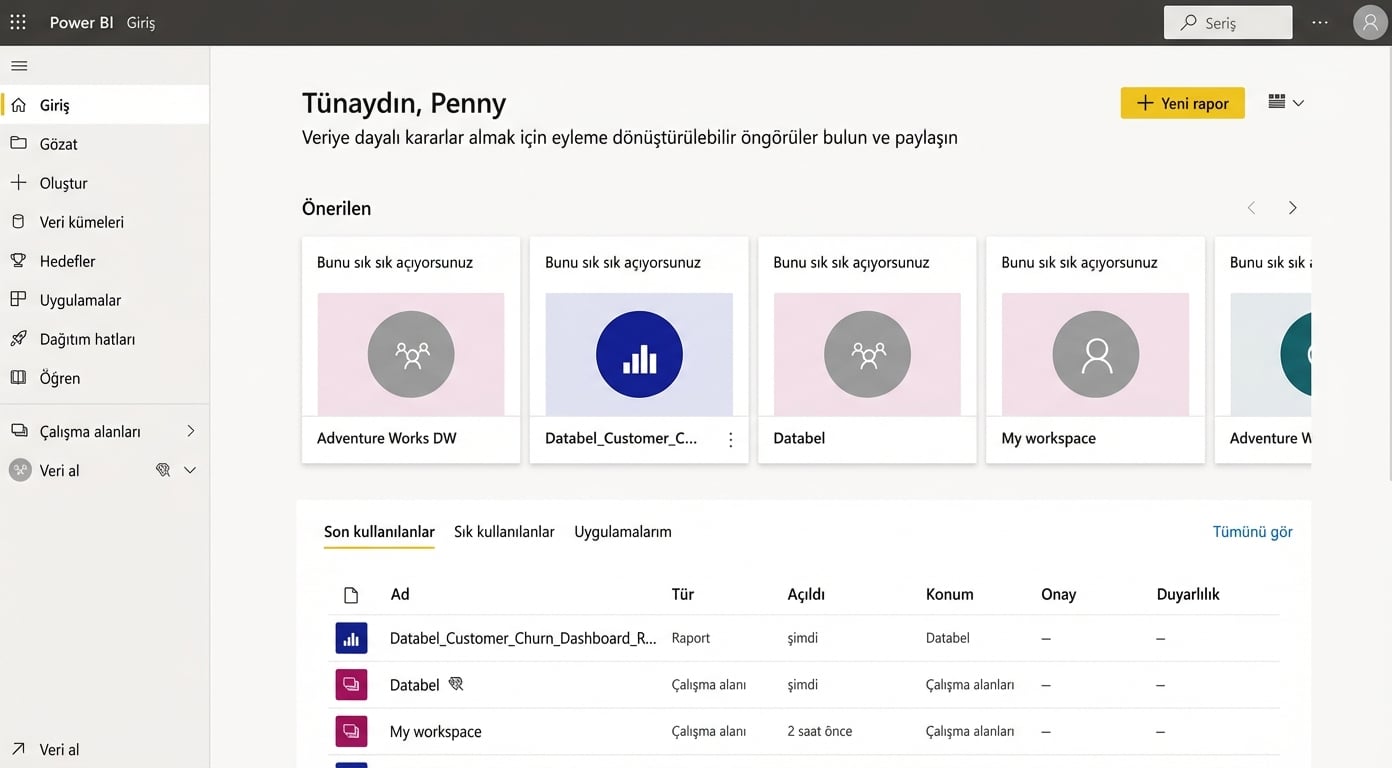Viewport: 1392px width, 768px height.
Task: Go to Hedefler trophy item
Action: click(x=67, y=261)
